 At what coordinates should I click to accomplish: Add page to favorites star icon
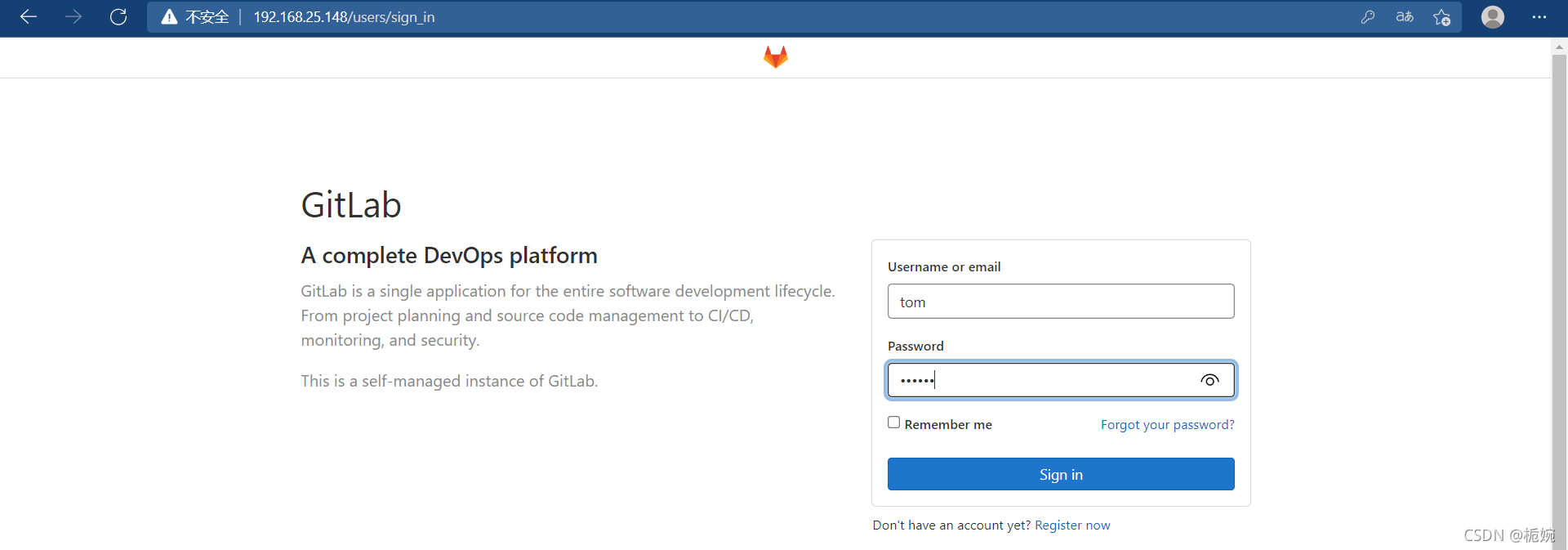(1442, 17)
